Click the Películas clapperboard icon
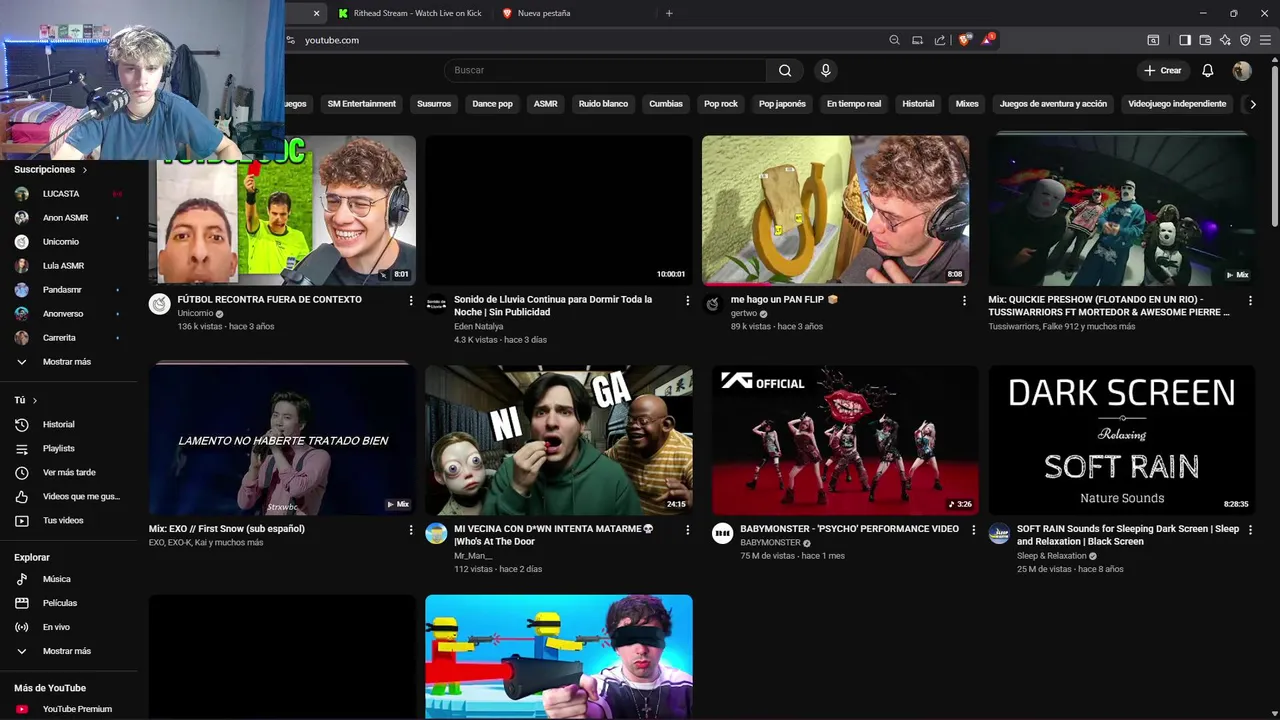Image resolution: width=1280 pixels, height=720 pixels. 21,603
